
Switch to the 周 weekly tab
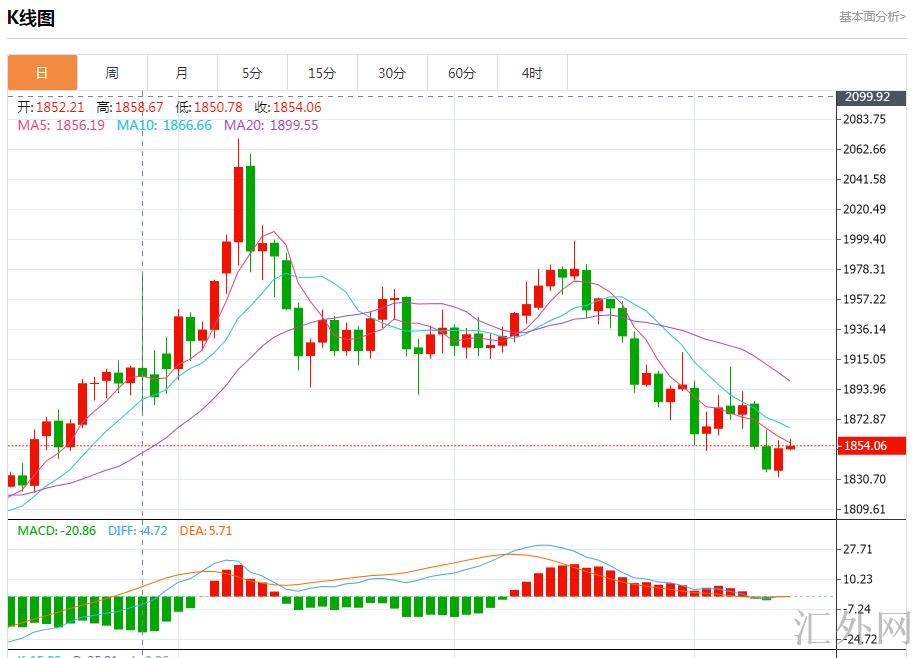click(112, 73)
